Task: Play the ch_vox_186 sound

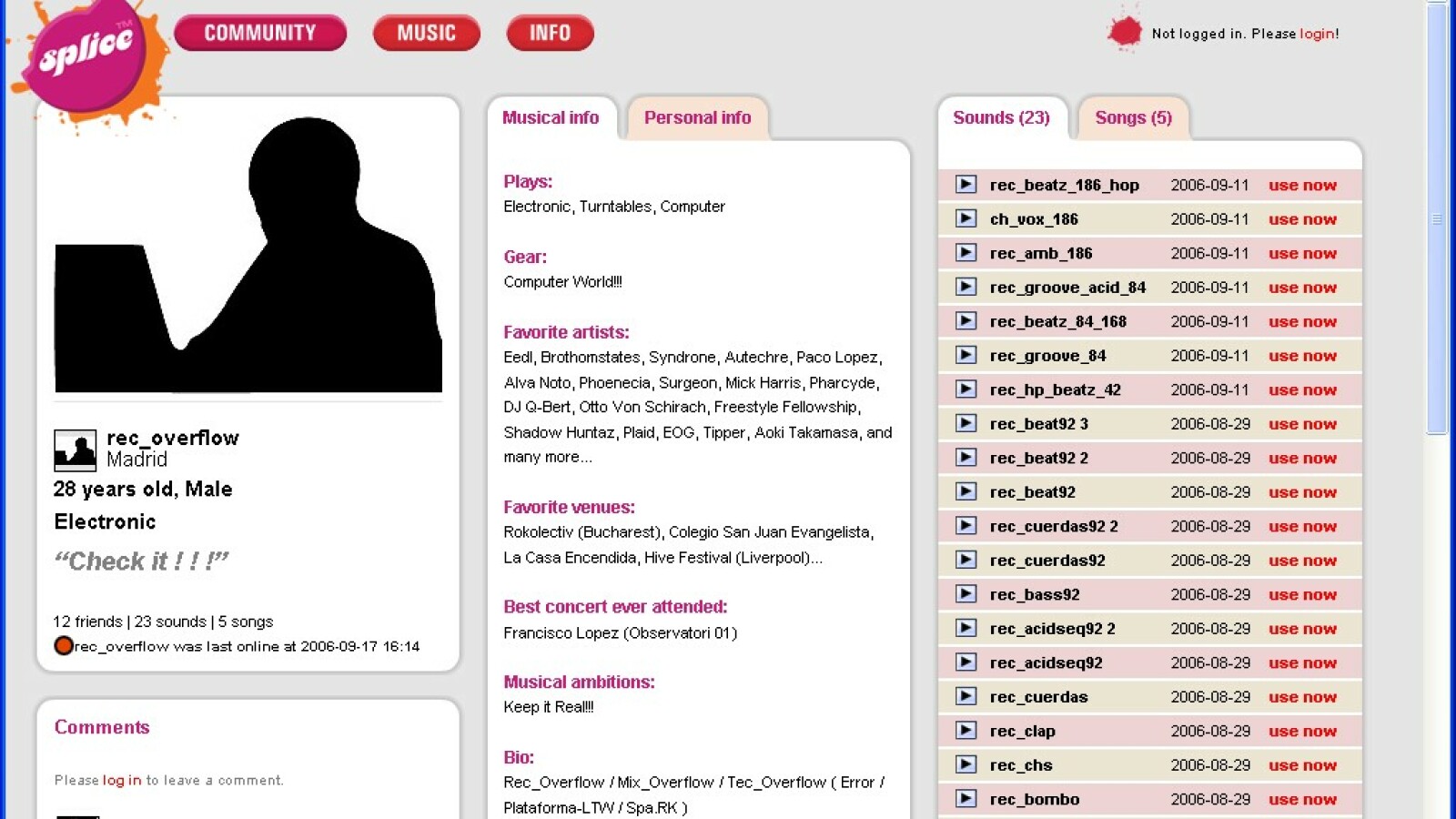Action: coord(966,218)
